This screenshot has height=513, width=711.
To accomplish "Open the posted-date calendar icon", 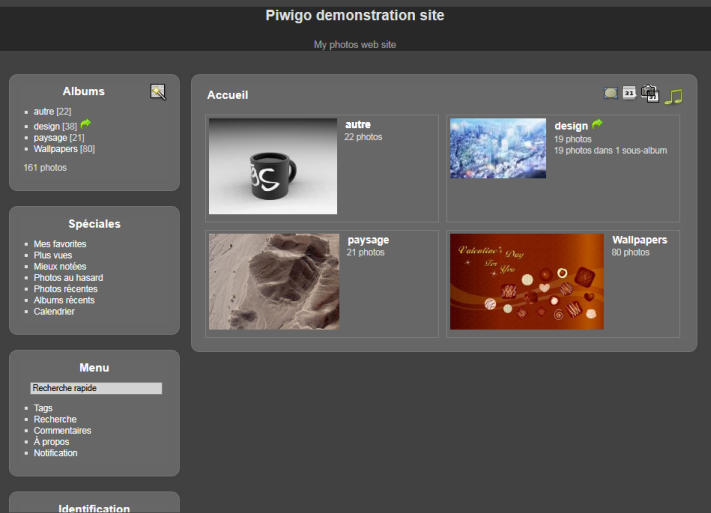I will pos(629,94).
